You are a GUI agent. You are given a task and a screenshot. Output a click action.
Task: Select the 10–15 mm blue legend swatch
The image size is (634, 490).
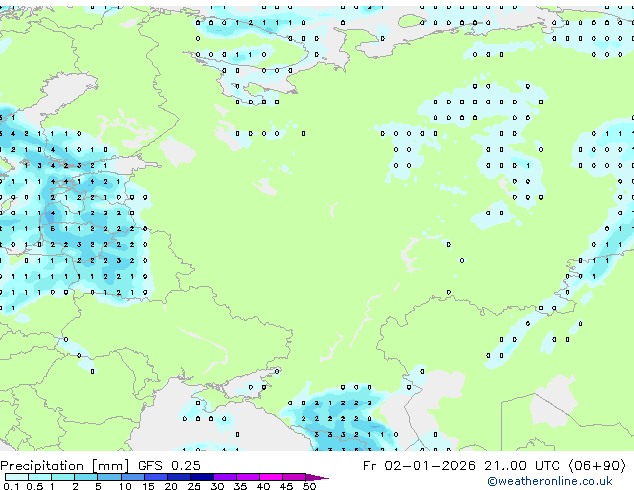(x=133, y=477)
